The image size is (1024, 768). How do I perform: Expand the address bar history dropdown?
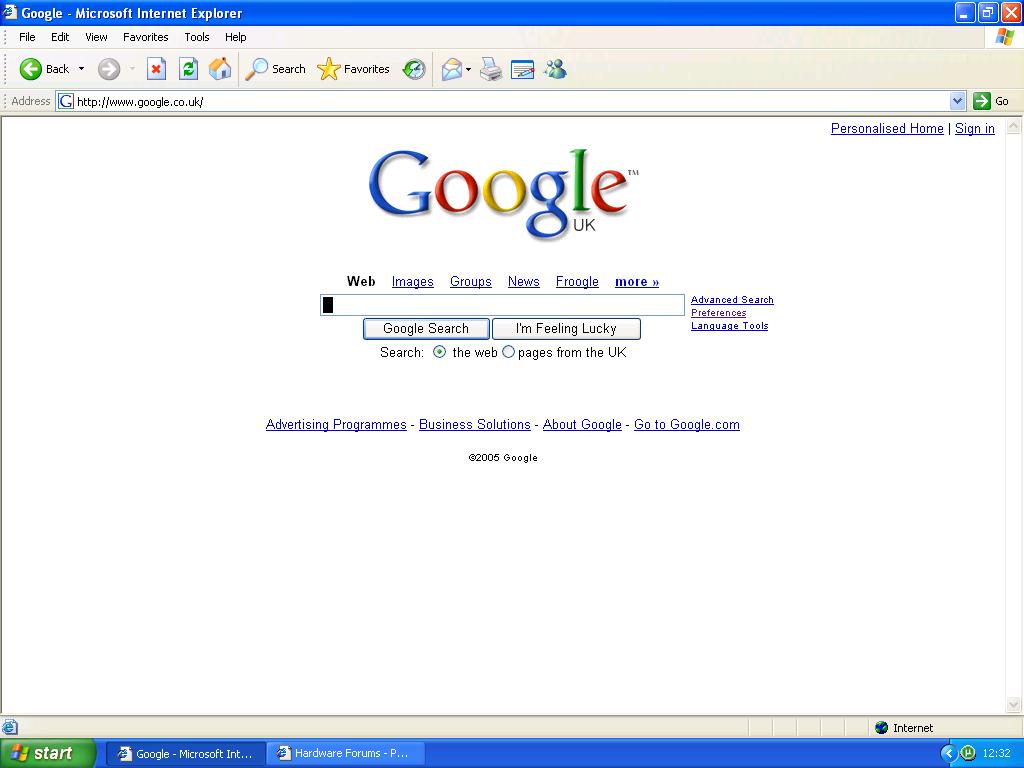[x=957, y=101]
